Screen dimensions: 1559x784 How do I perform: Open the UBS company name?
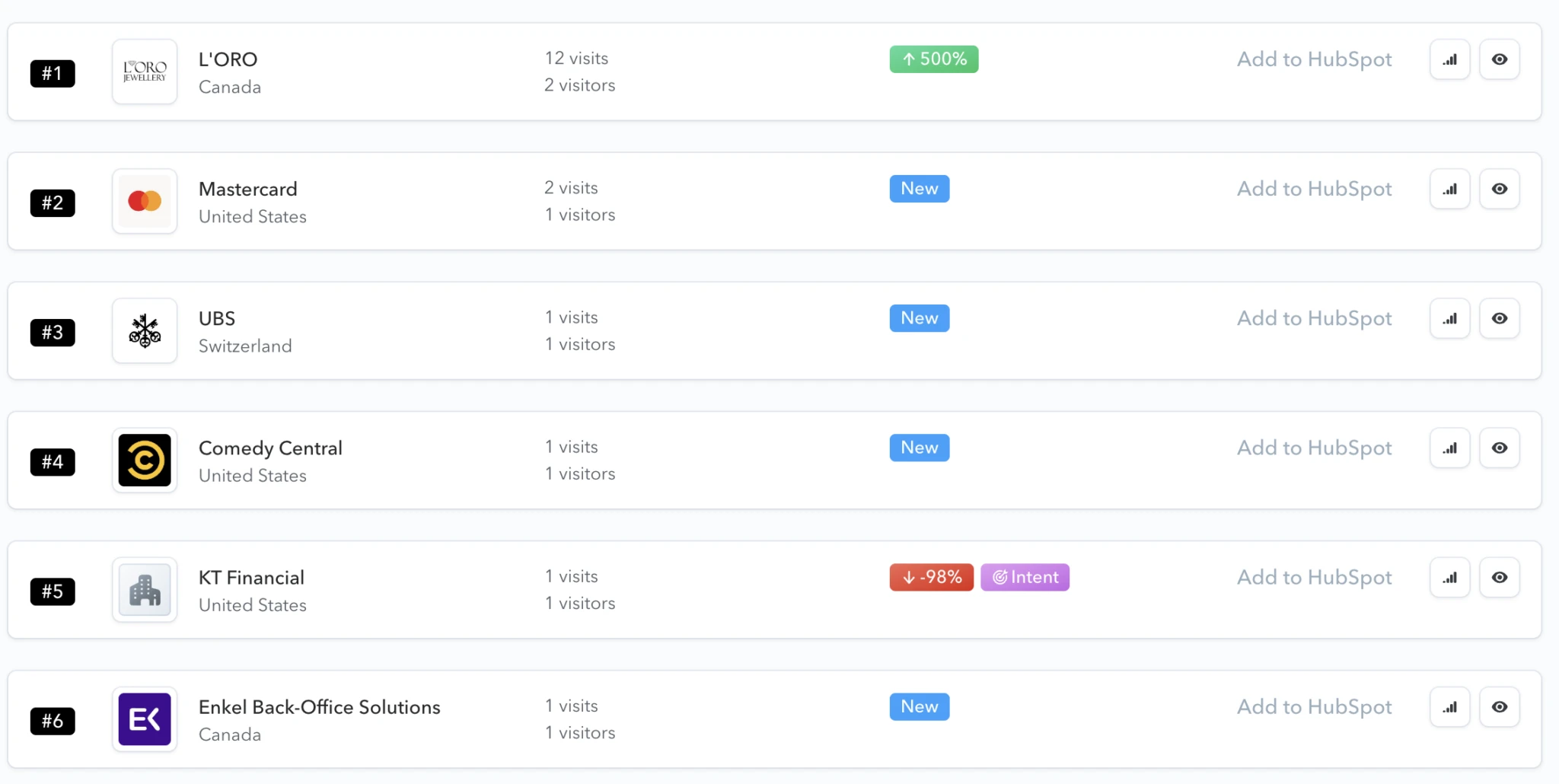point(217,318)
